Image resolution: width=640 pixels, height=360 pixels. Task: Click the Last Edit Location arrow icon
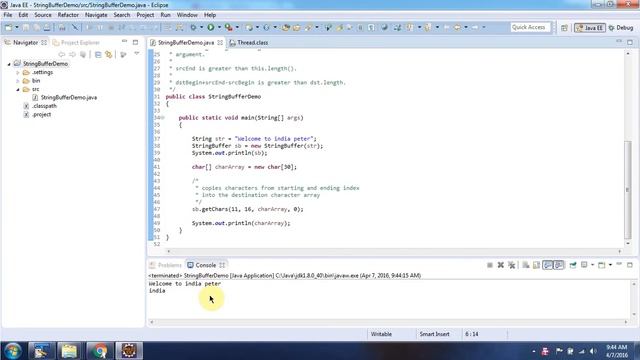(x=446, y=27)
